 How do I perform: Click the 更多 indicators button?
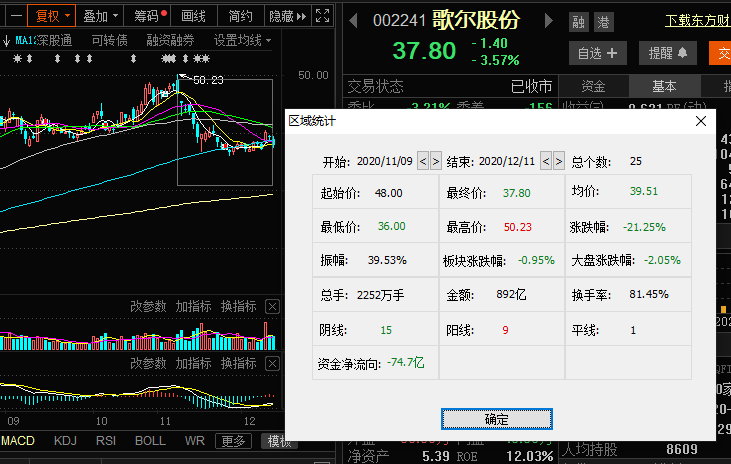coord(233,441)
